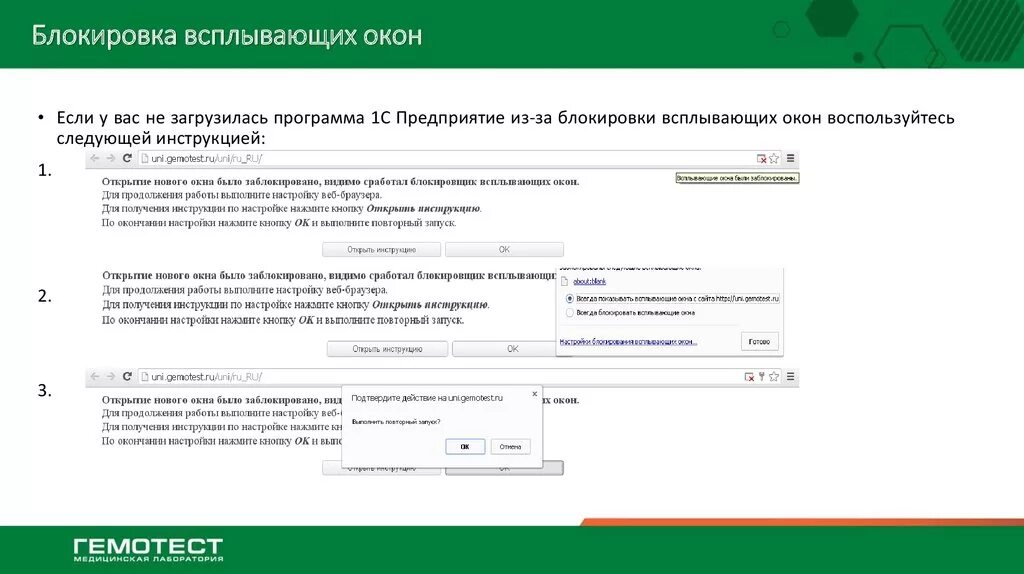
Task: Click the forward arrow in step 1 browser toolbar
Action: click(x=110, y=159)
